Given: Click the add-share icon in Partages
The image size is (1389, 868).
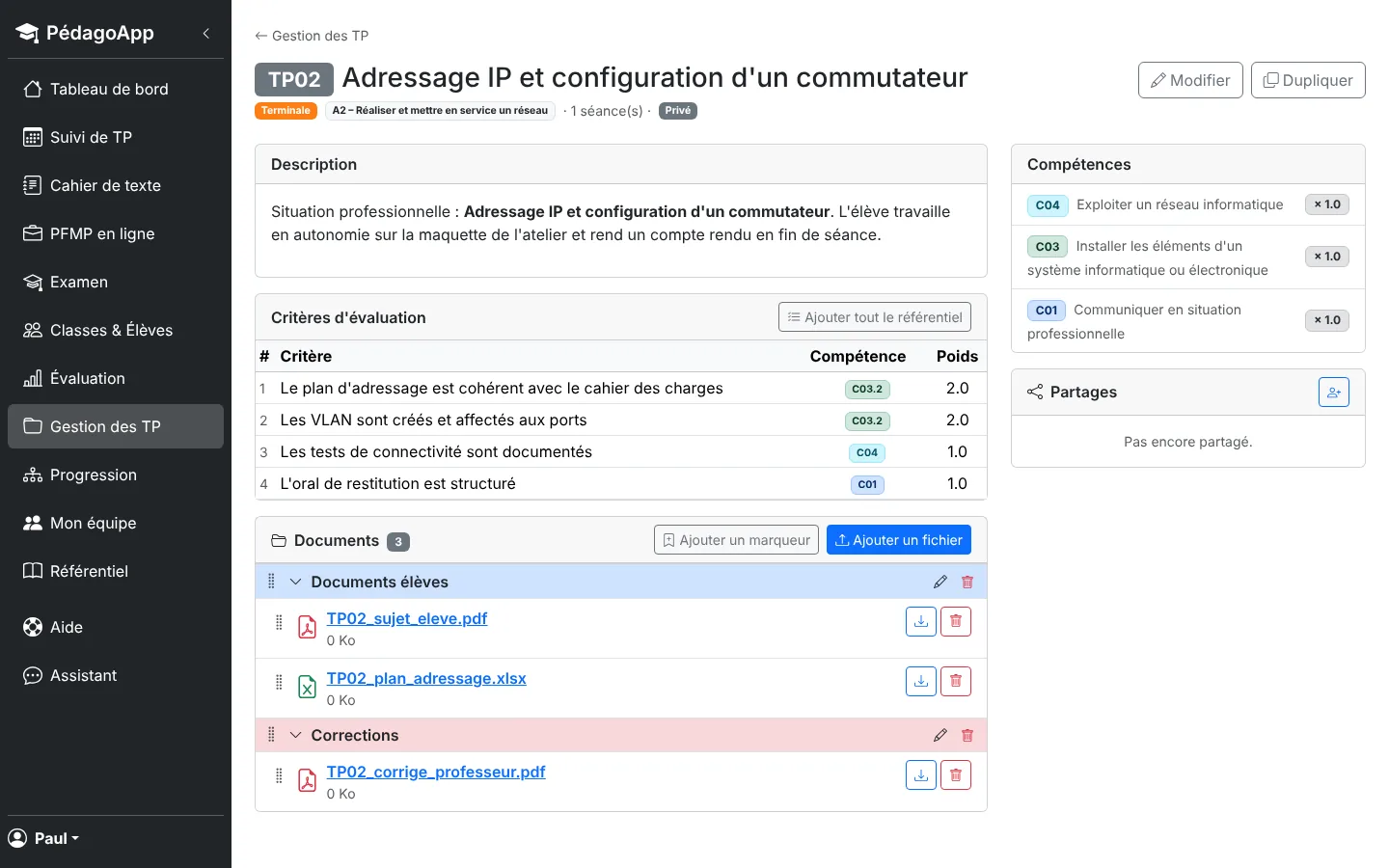Looking at the screenshot, I should 1334,393.
